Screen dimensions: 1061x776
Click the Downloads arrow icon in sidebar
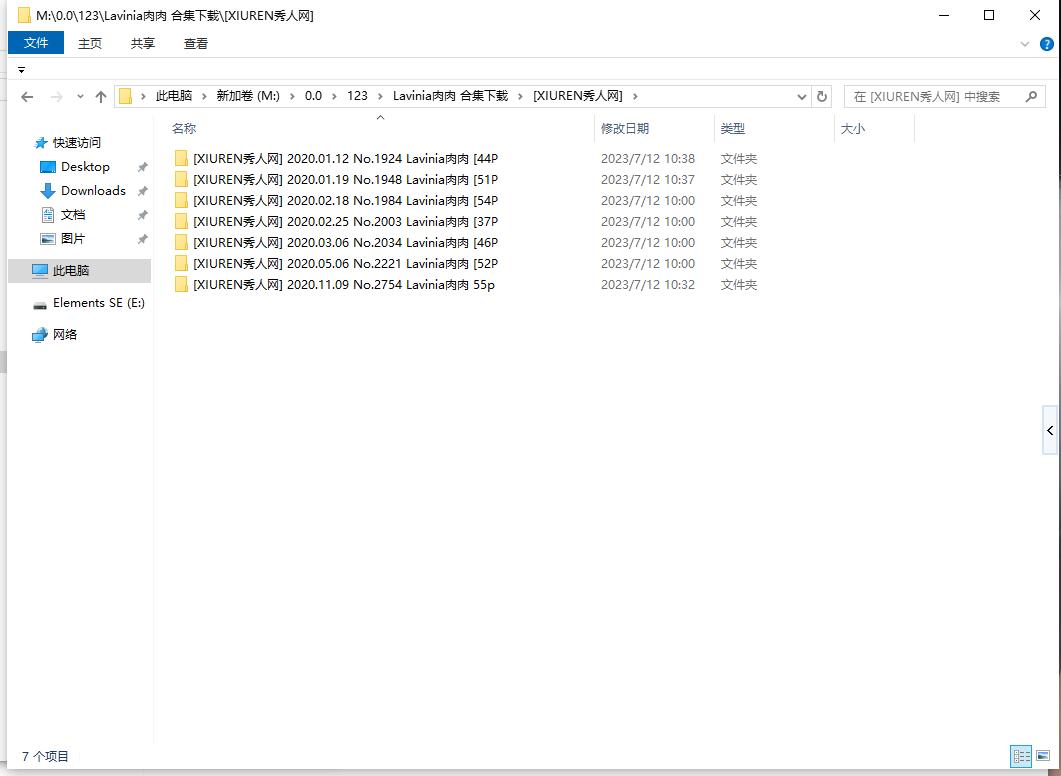47,191
